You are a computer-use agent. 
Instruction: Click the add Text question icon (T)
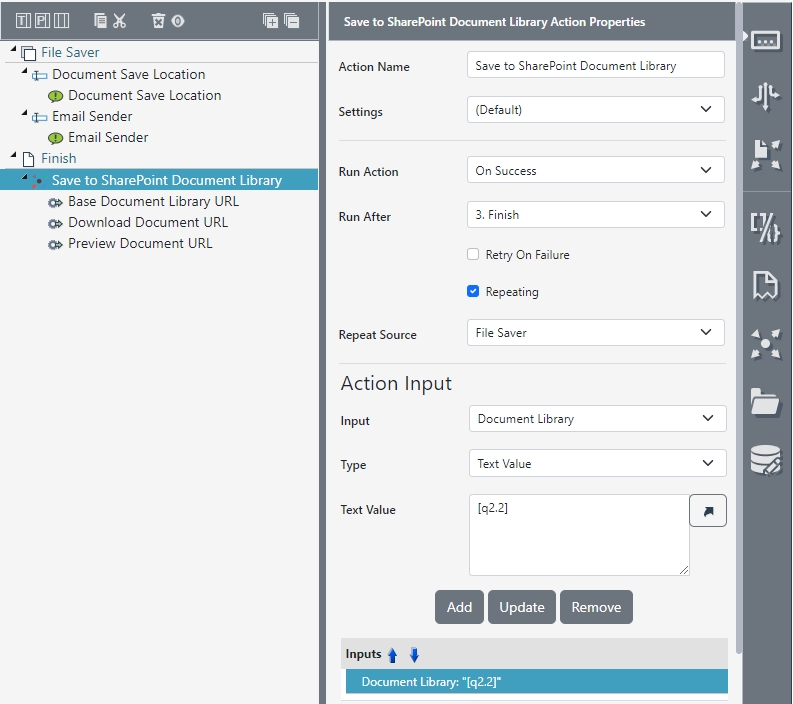coord(23,21)
